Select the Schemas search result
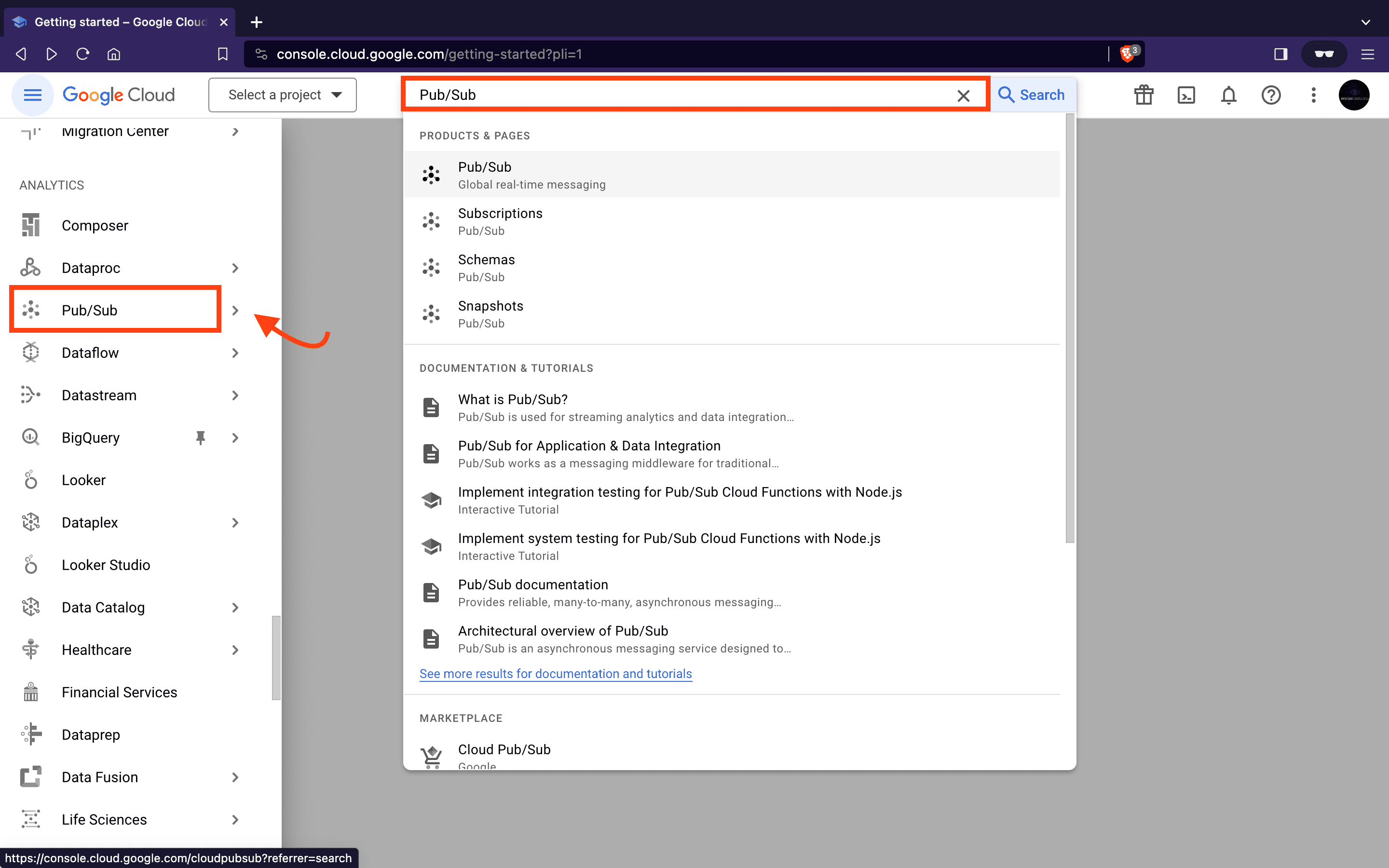The width and height of the screenshot is (1389, 868). click(731, 268)
